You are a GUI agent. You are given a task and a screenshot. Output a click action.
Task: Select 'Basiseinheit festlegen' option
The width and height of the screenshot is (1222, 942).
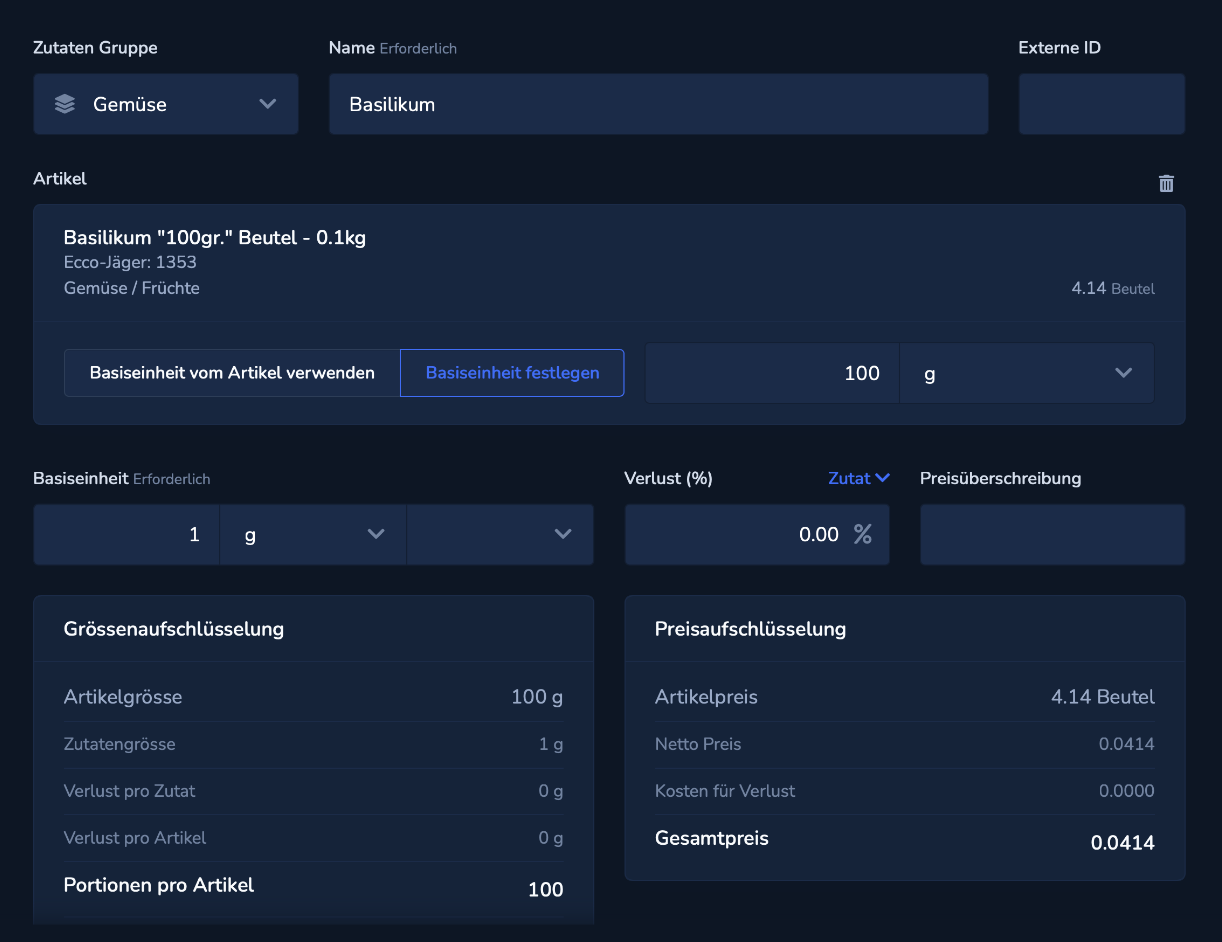pos(512,373)
